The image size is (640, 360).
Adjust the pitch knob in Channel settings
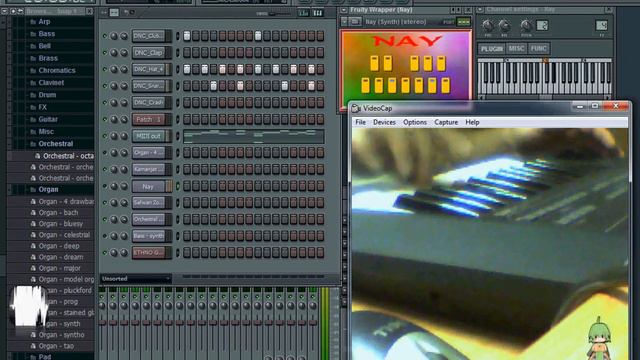pos(526,26)
